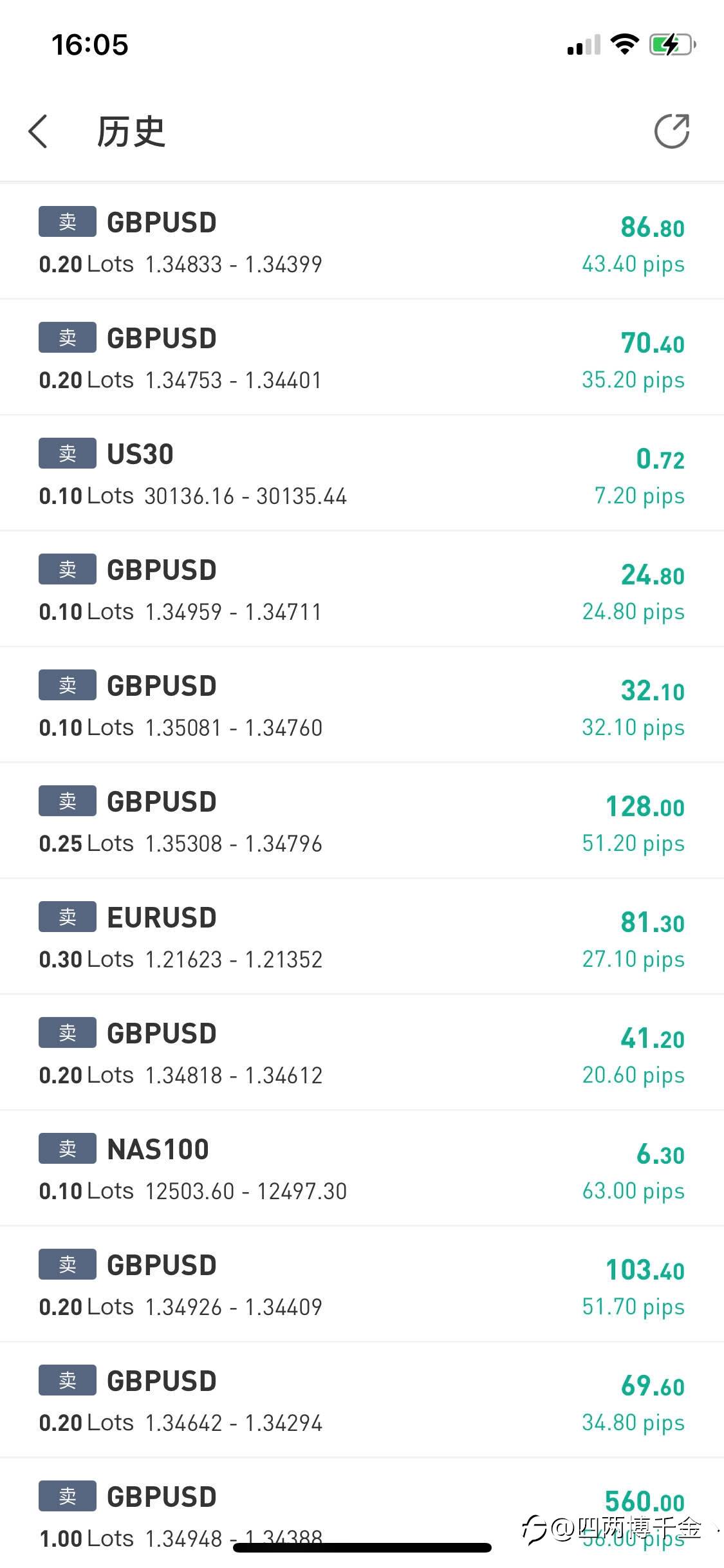Tap the share icon in header
Image resolution: width=724 pixels, height=1568 pixels.
tap(671, 131)
